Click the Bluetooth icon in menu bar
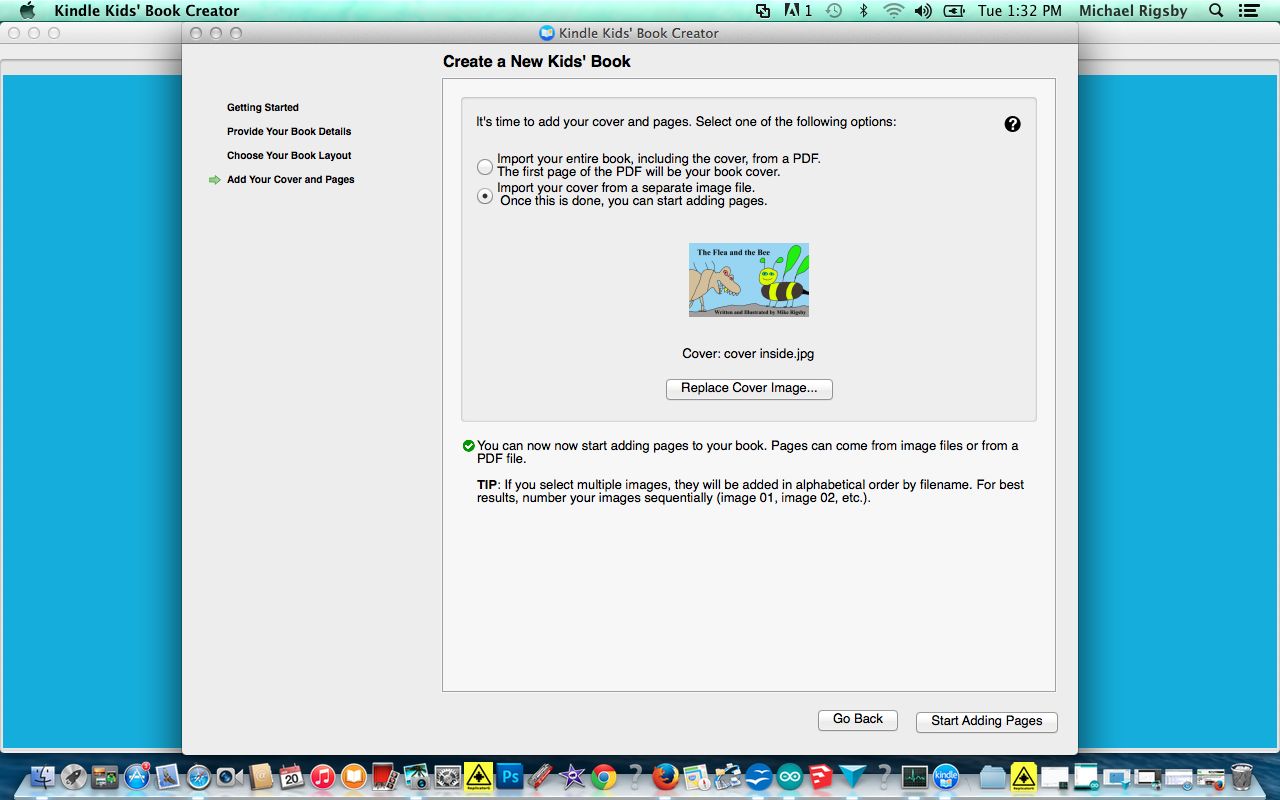 (864, 11)
